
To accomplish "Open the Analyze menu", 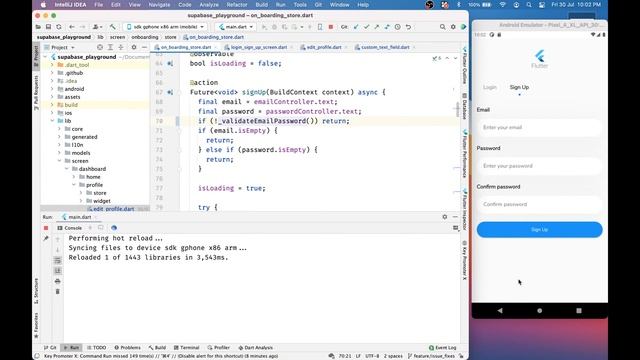I will [209, 5].
